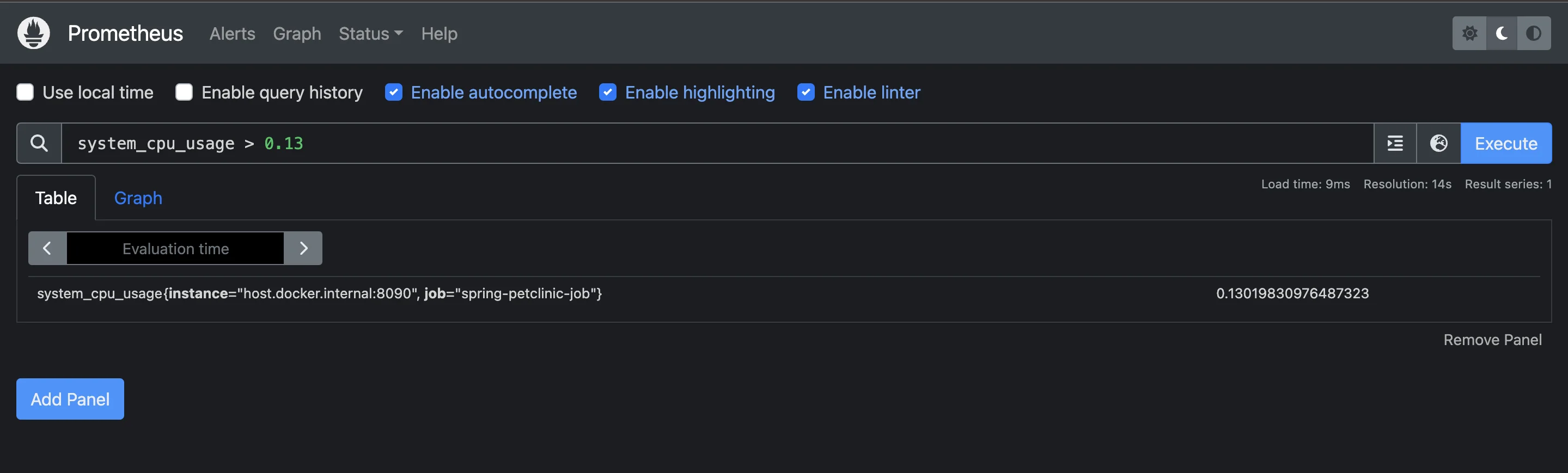The image size is (1568, 473).
Task: Check the Use local time box
Action: coord(25,93)
